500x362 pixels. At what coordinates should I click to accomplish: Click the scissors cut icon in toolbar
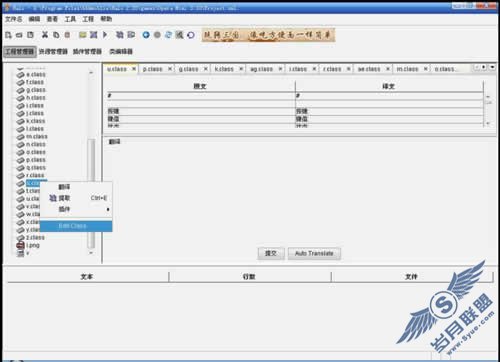click(x=45, y=35)
